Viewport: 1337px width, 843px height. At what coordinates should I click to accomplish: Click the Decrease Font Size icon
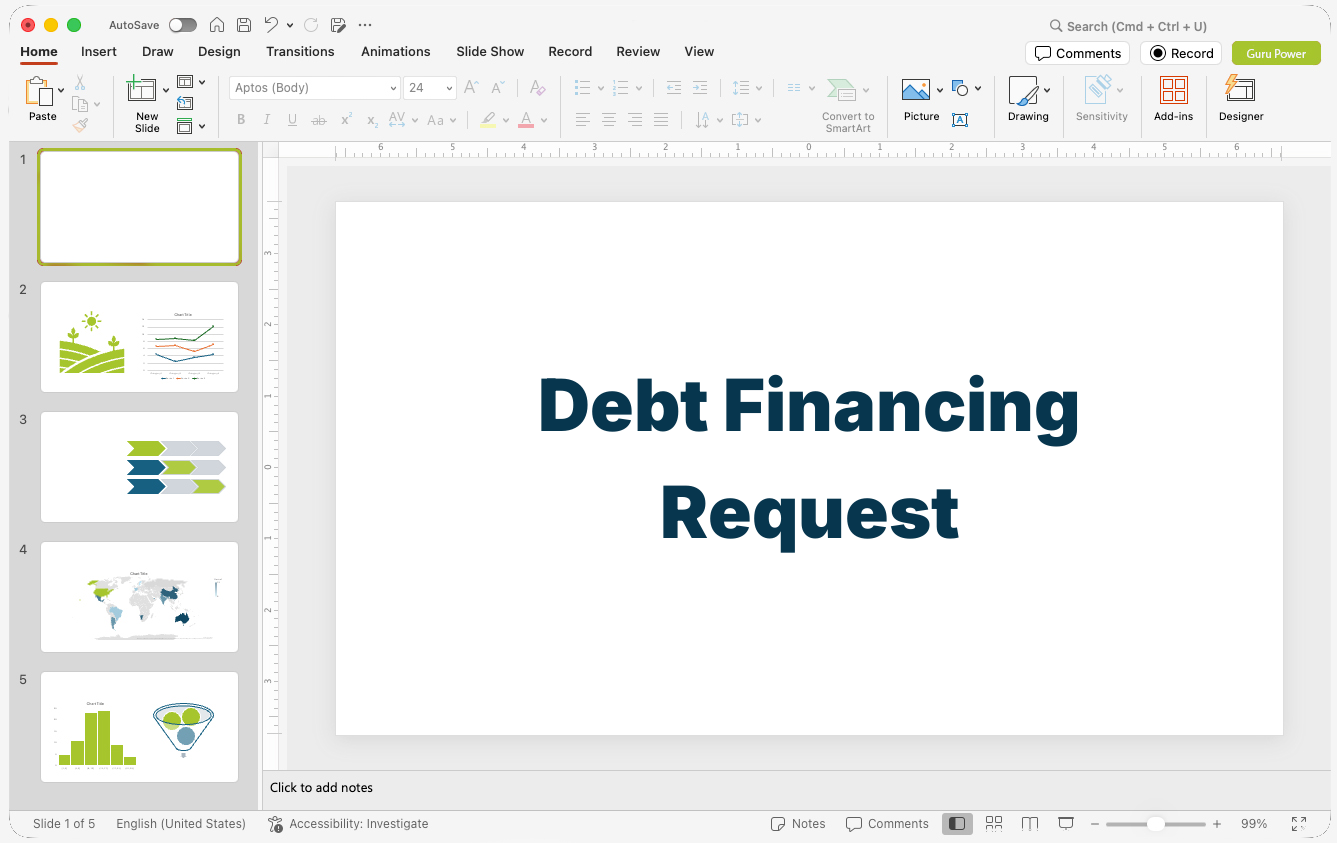[497, 88]
